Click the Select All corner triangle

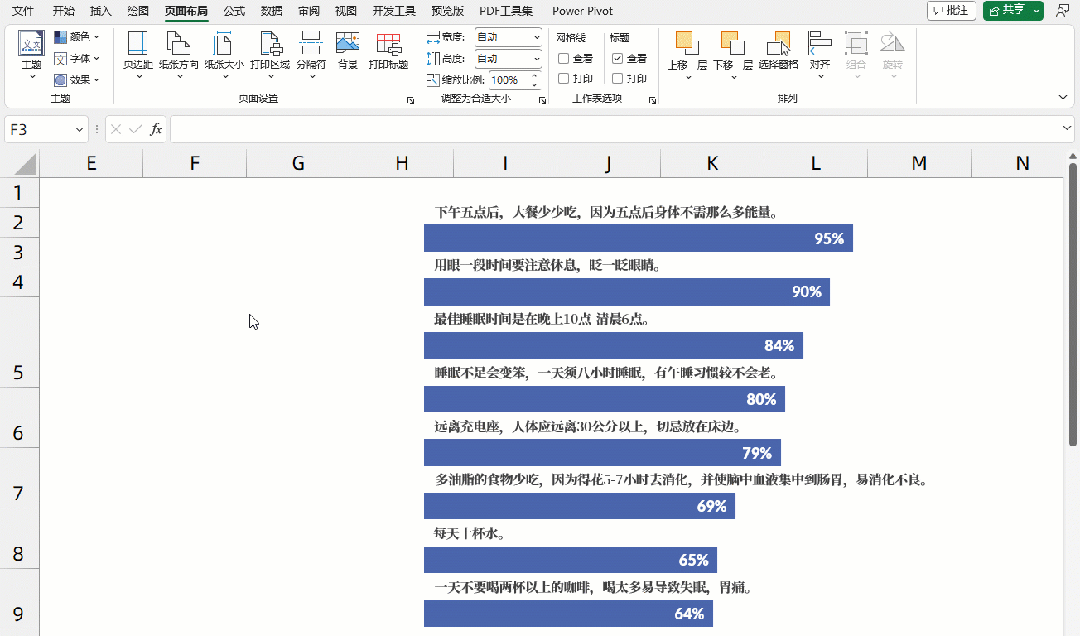click(x=25, y=164)
